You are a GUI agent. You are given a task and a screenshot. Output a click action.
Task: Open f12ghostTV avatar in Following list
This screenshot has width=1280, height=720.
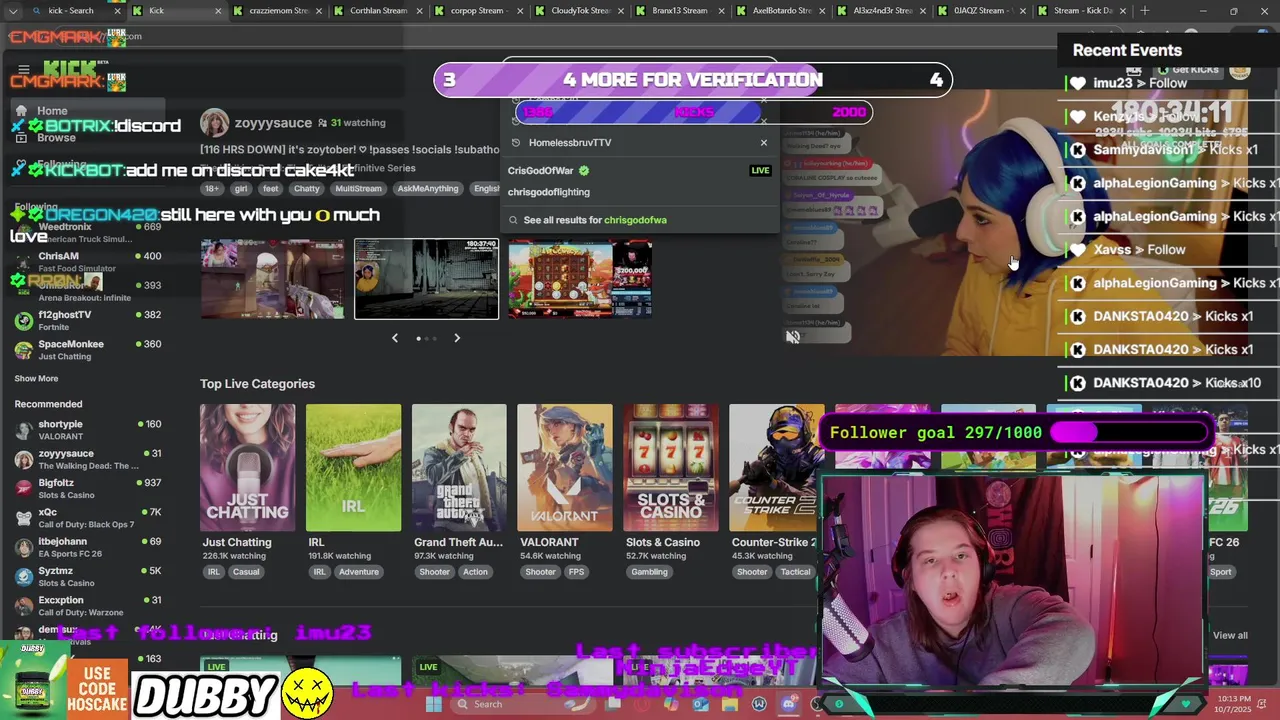[x=24, y=321]
